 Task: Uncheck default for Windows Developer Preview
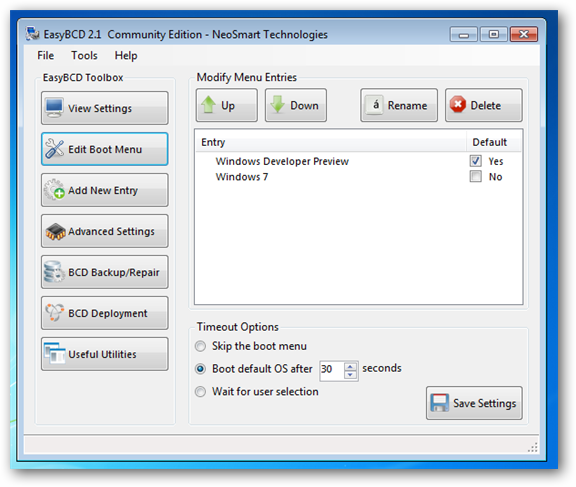click(475, 161)
